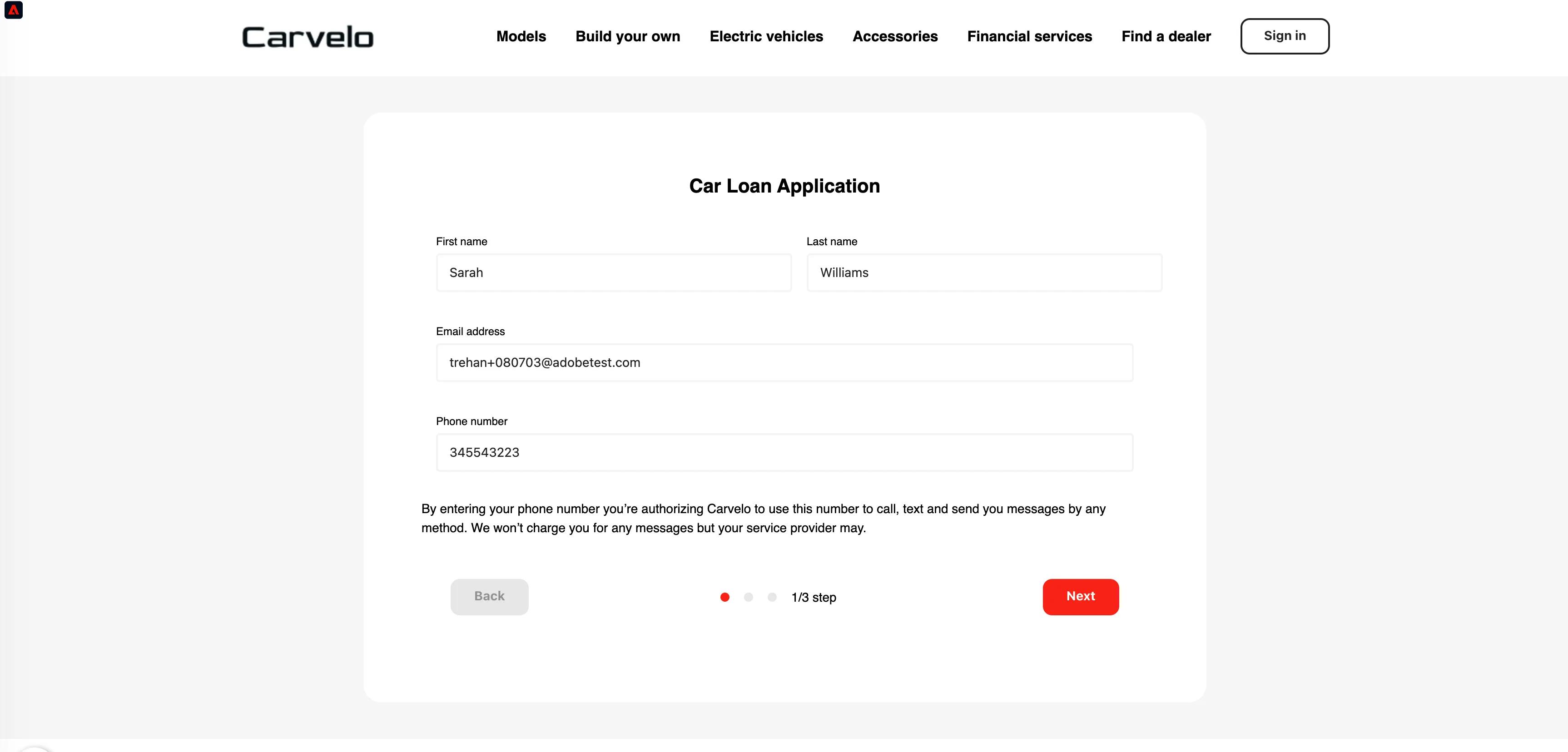Viewport: 1568px width, 752px height.
Task: Click the Back button
Action: pos(489,597)
